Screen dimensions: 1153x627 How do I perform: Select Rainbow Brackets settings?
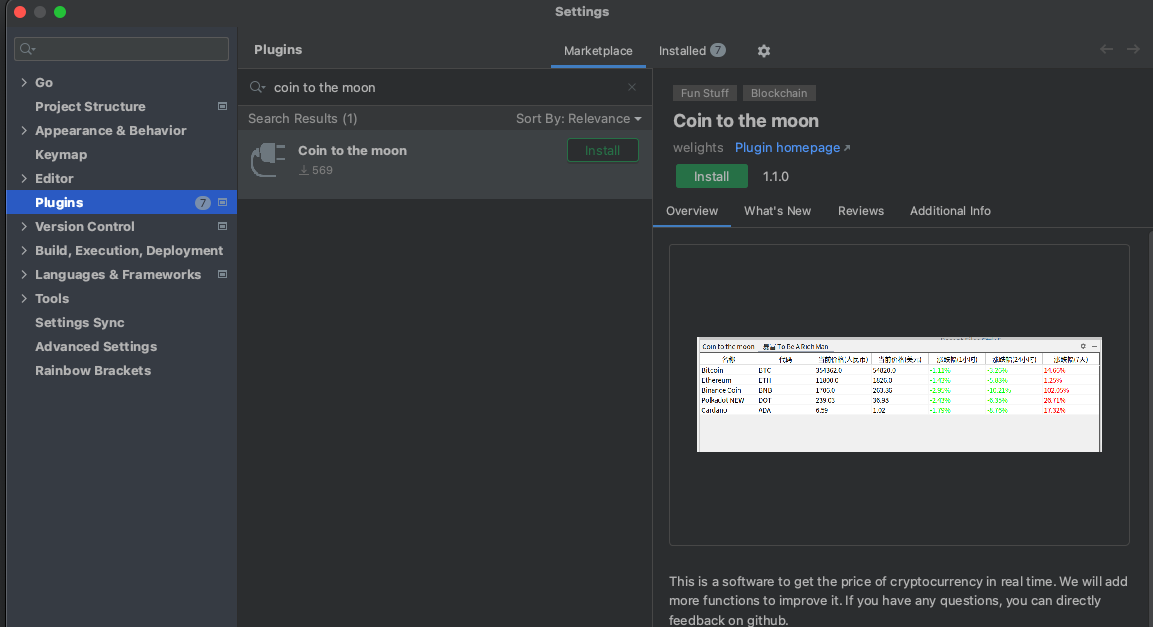click(93, 370)
